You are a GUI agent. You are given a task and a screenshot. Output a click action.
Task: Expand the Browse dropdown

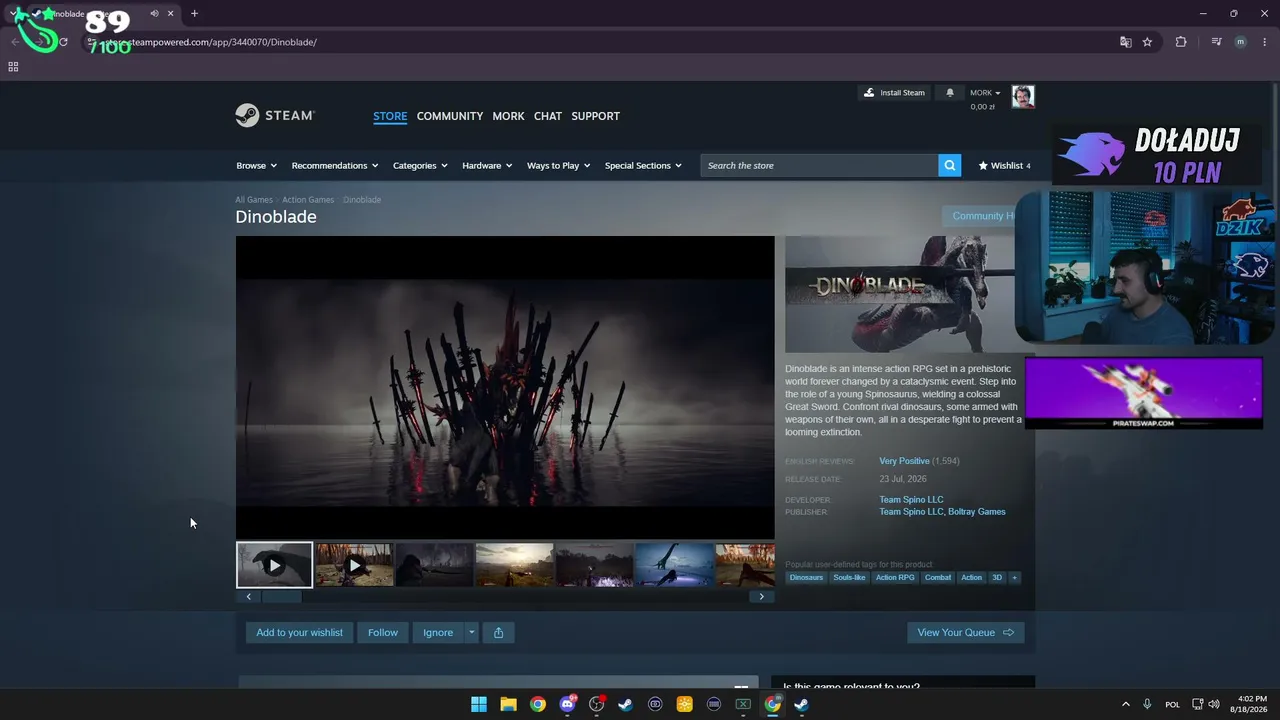256,166
